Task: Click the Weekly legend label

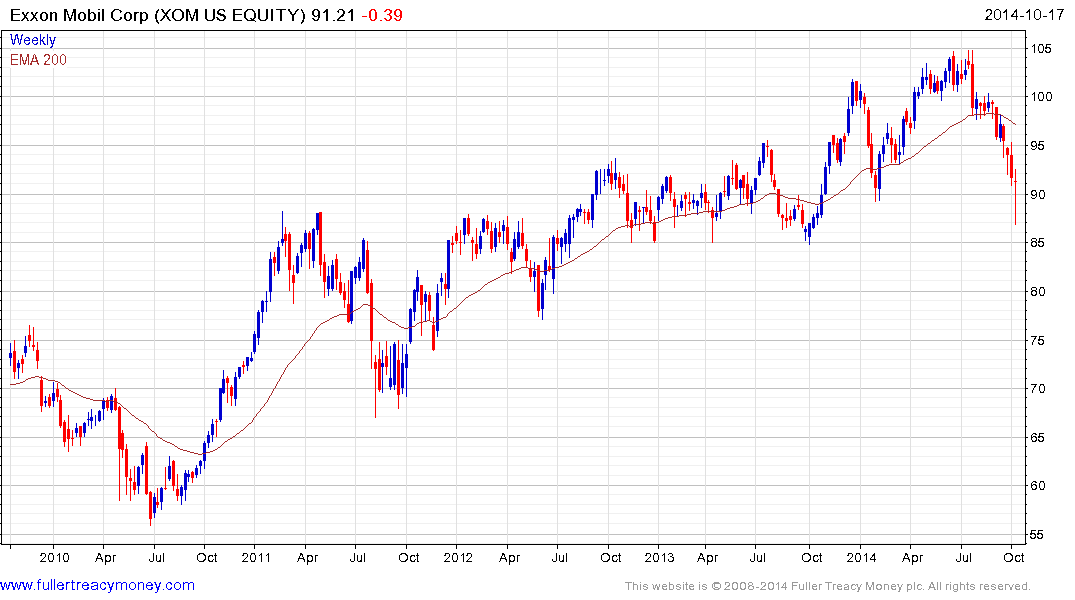Action: tap(33, 40)
